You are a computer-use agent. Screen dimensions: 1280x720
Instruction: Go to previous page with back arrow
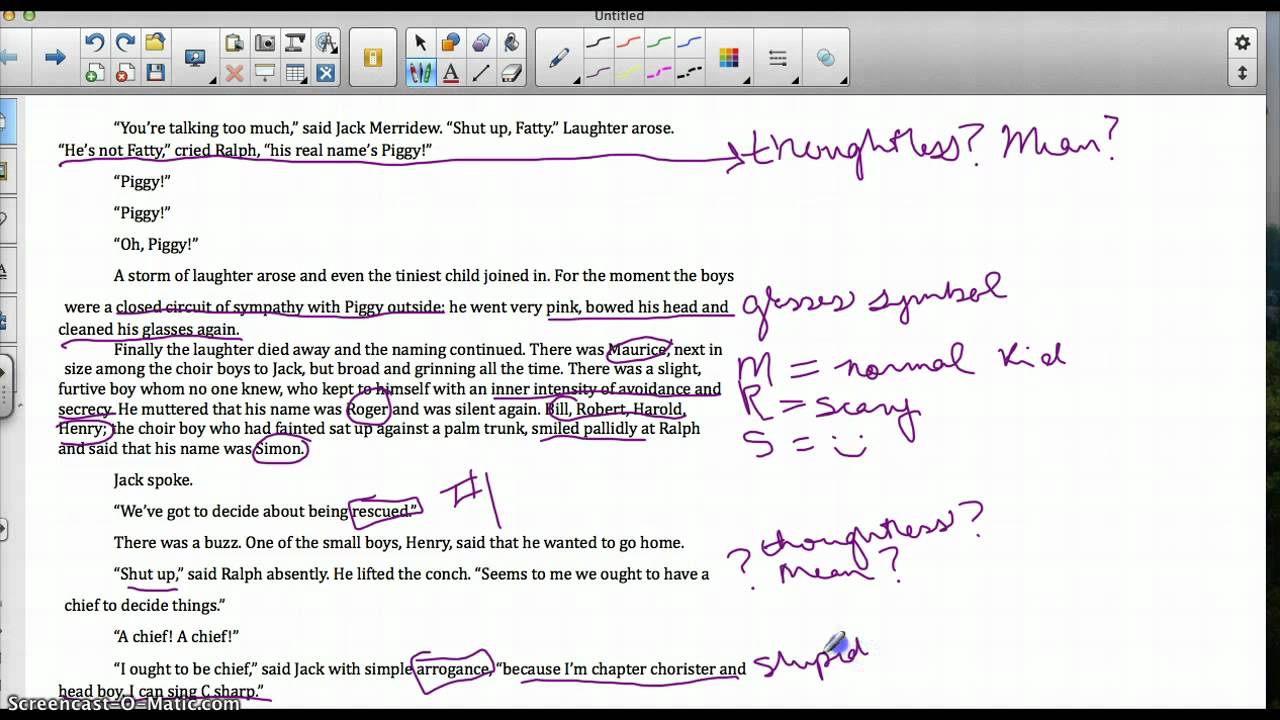tap(9, 57)
